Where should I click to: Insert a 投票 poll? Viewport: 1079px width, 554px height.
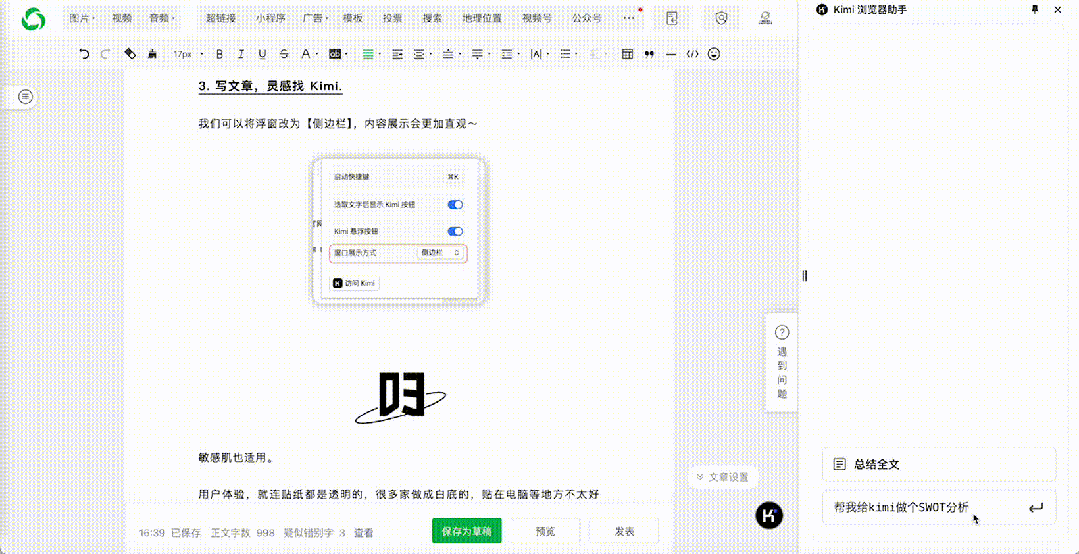coord(392,18)
